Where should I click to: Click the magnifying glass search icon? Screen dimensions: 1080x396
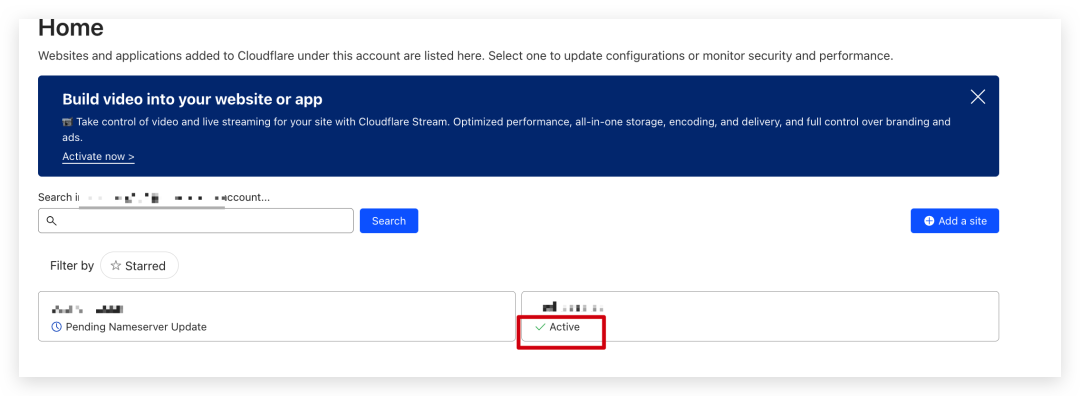pyautogui.click(x=51, y=221)
